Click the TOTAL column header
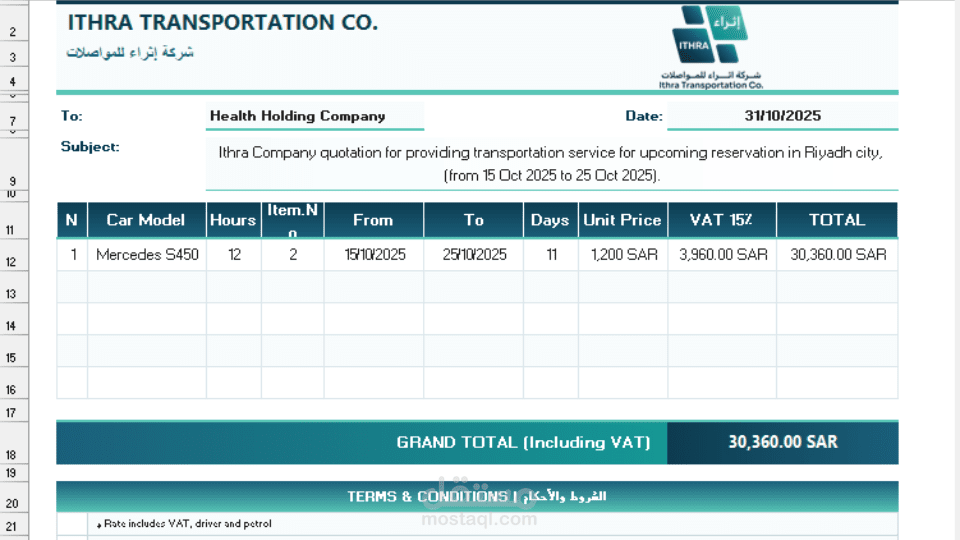The height and width of the screenshot is (540, 960). click(x=837, y=220)
